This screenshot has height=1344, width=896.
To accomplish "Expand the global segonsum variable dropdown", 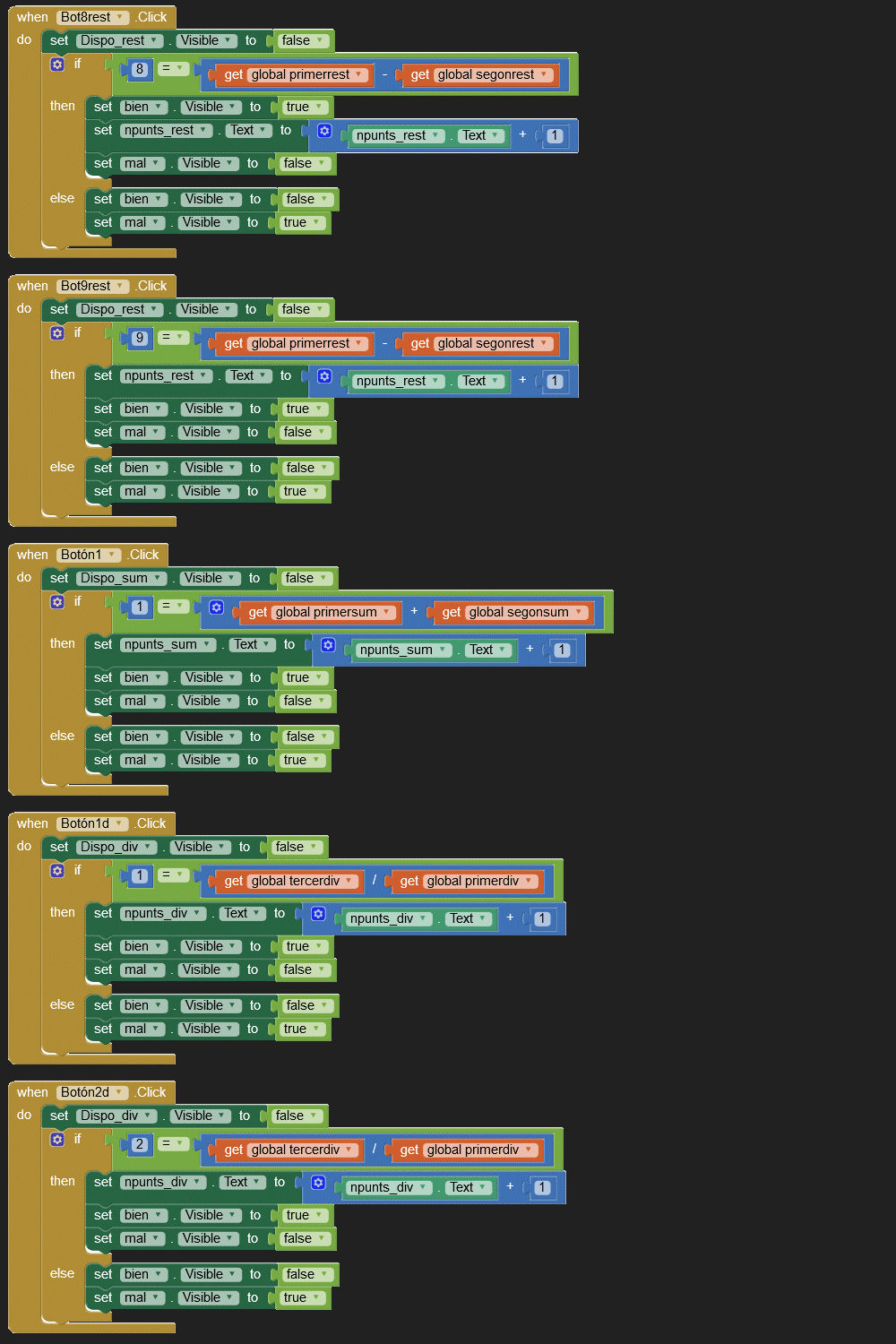I will (579, 612).
